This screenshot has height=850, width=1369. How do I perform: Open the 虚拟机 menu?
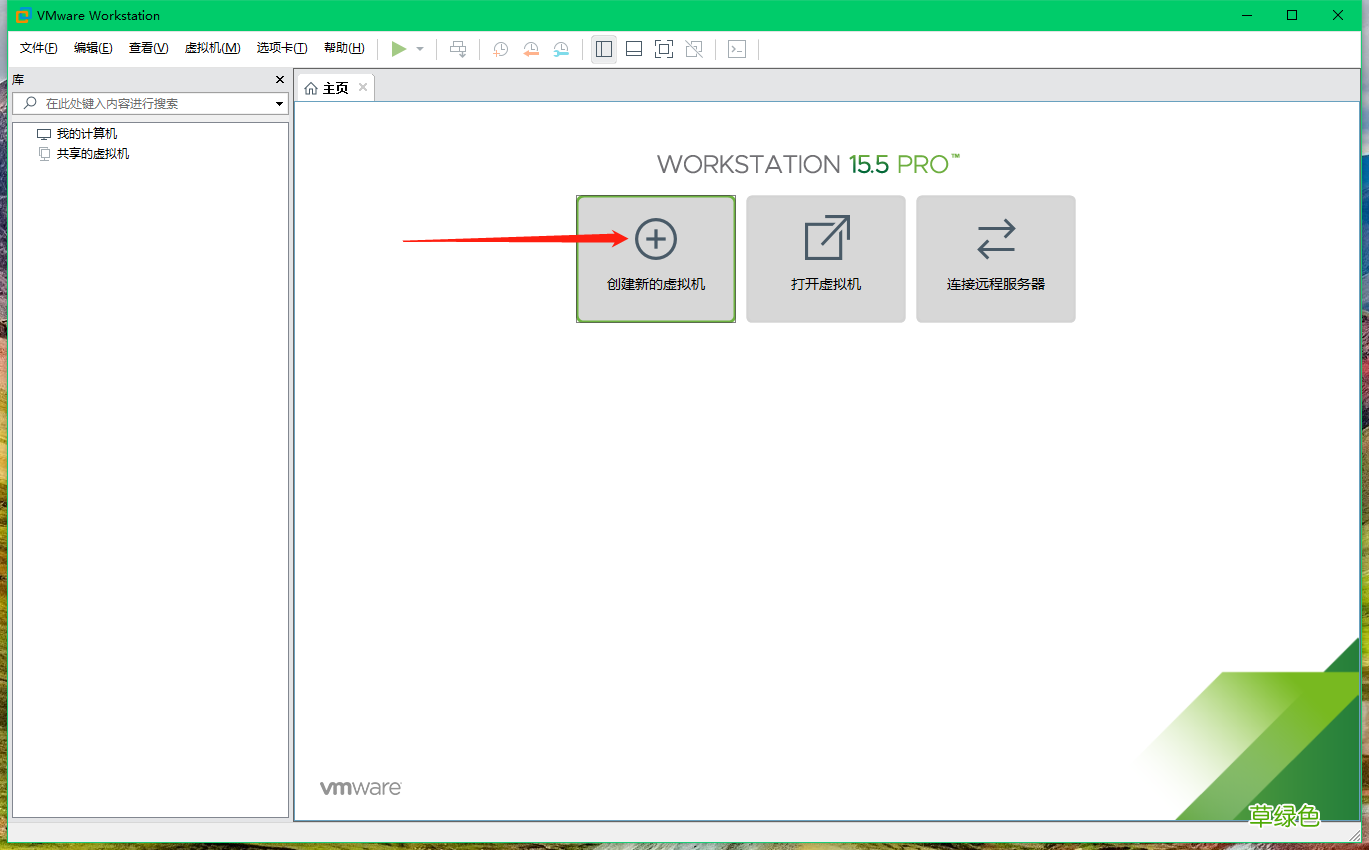point(212,47)
